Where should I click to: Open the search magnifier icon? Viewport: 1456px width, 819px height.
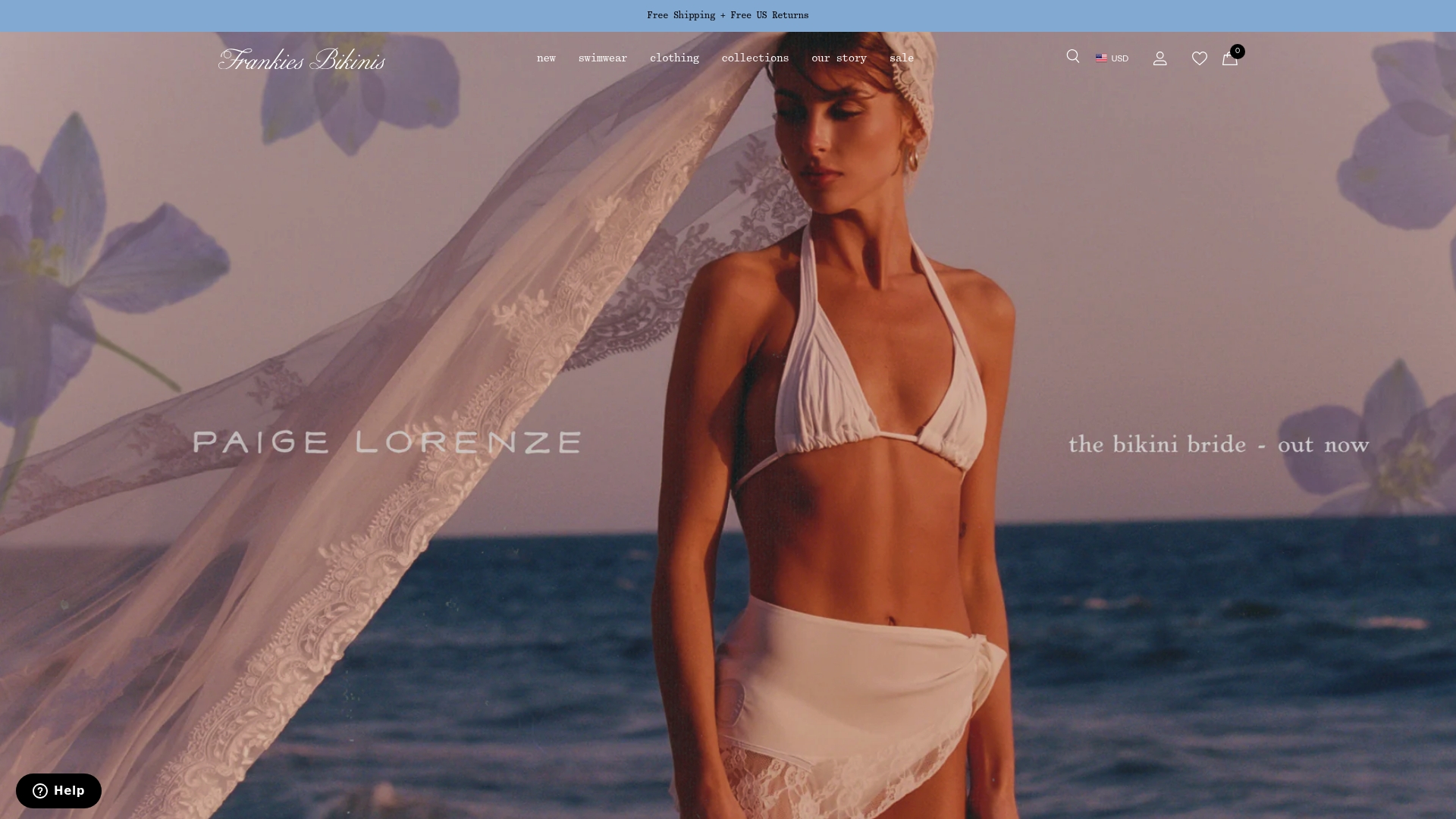pos(1072,56)
